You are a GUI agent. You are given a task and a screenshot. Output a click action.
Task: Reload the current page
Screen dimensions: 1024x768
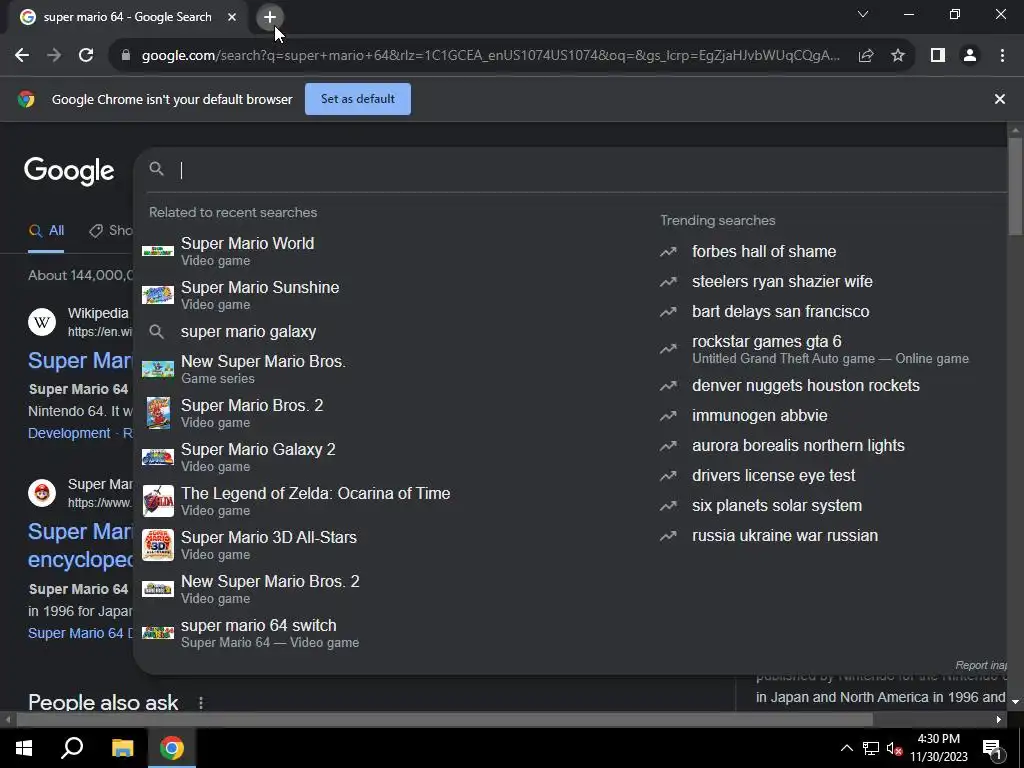[x=86, y=56]
